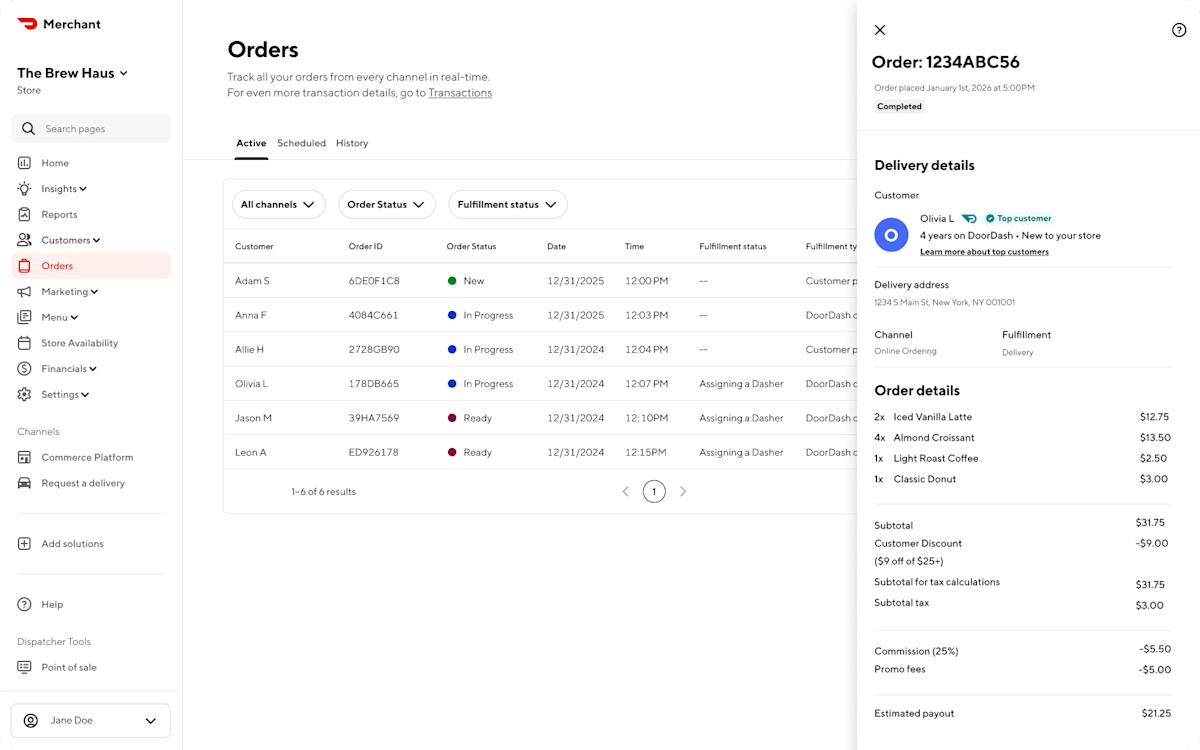
Task: Click the Point of sale icon
Action: (22, 667)
